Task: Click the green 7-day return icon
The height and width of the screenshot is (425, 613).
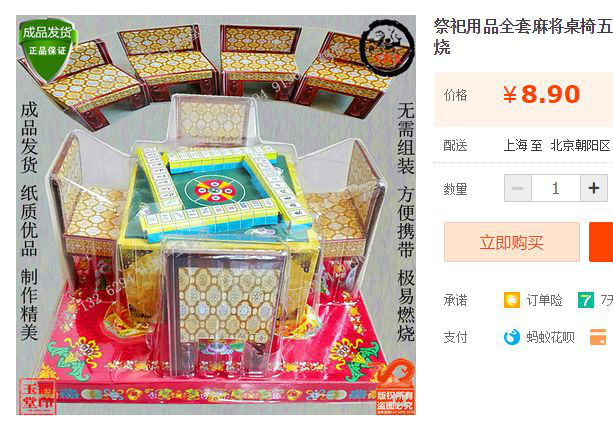Action: 586,300
